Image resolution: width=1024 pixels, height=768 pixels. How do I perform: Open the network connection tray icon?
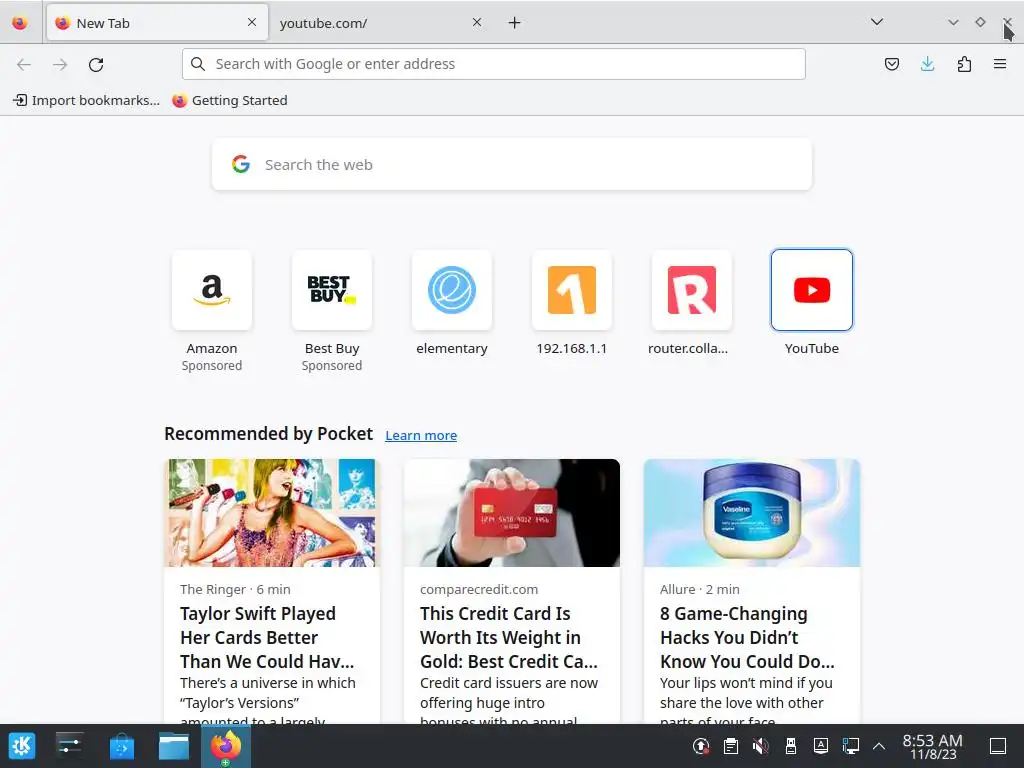(x=850, y=746)
